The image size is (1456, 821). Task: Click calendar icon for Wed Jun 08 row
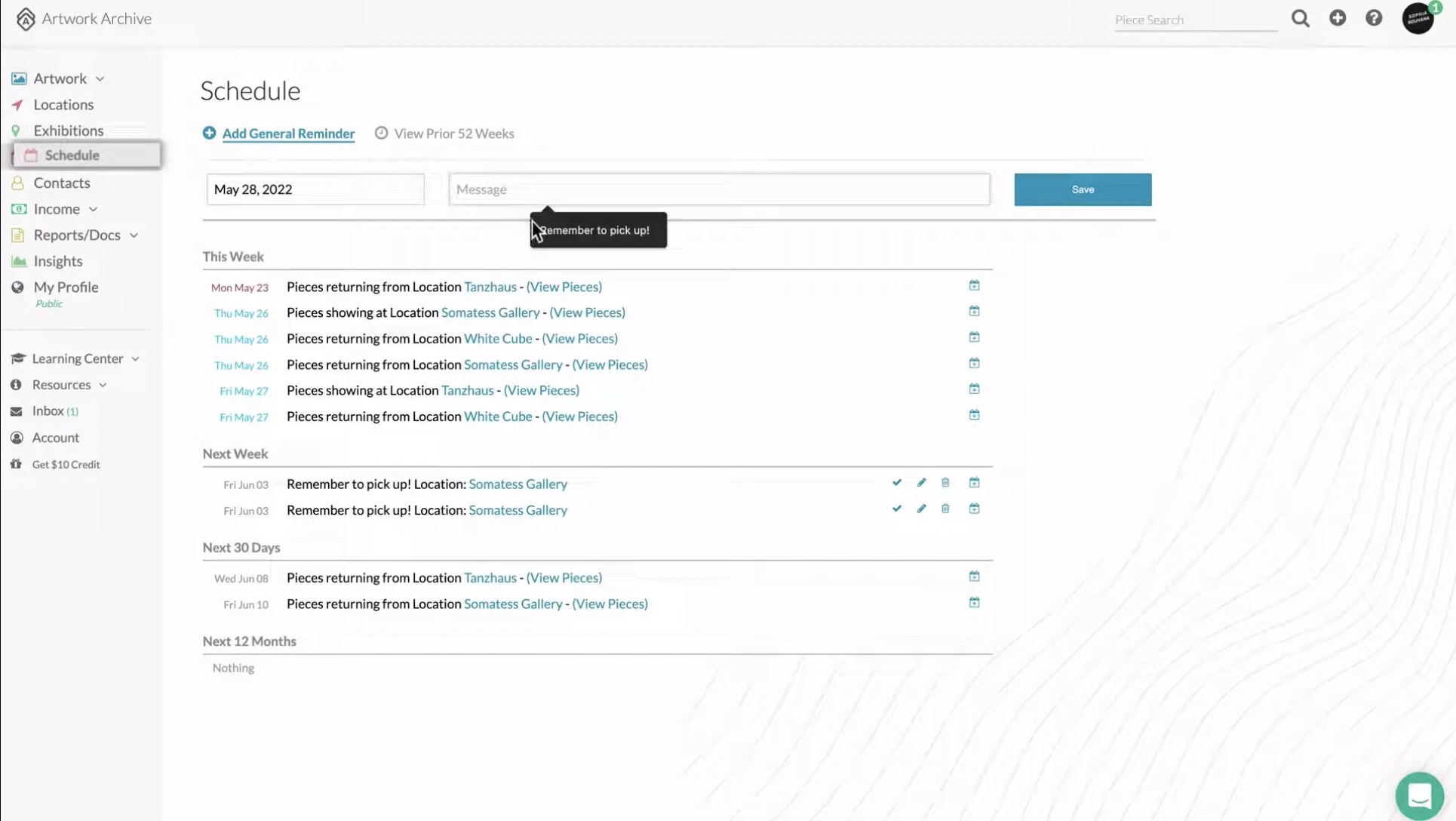coord(974,577)
